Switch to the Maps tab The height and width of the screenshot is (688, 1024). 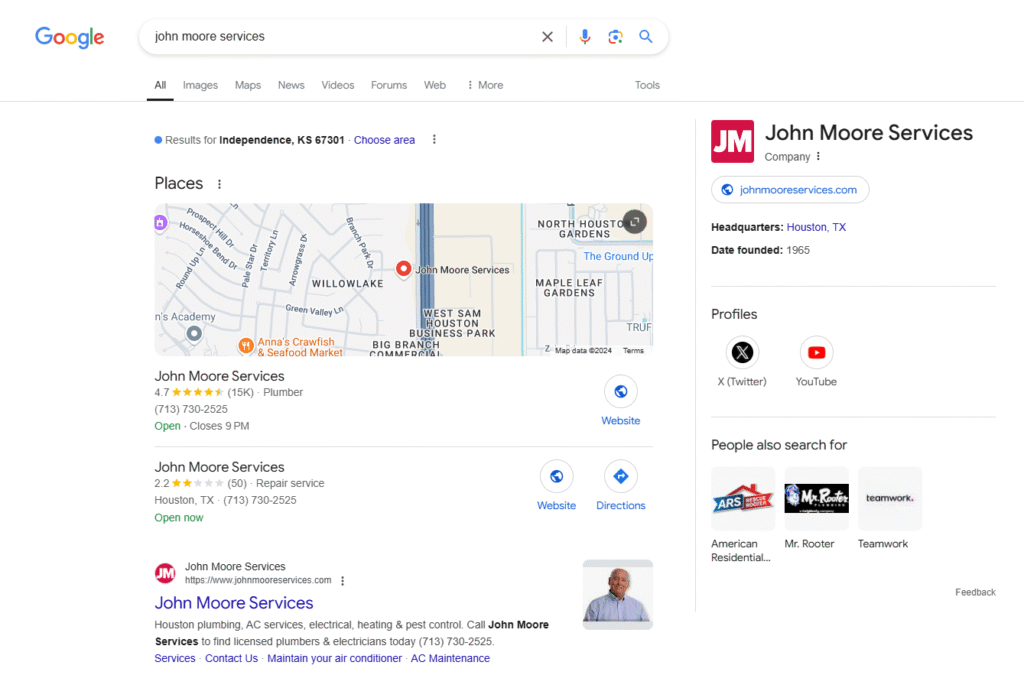tap(248, 86)
